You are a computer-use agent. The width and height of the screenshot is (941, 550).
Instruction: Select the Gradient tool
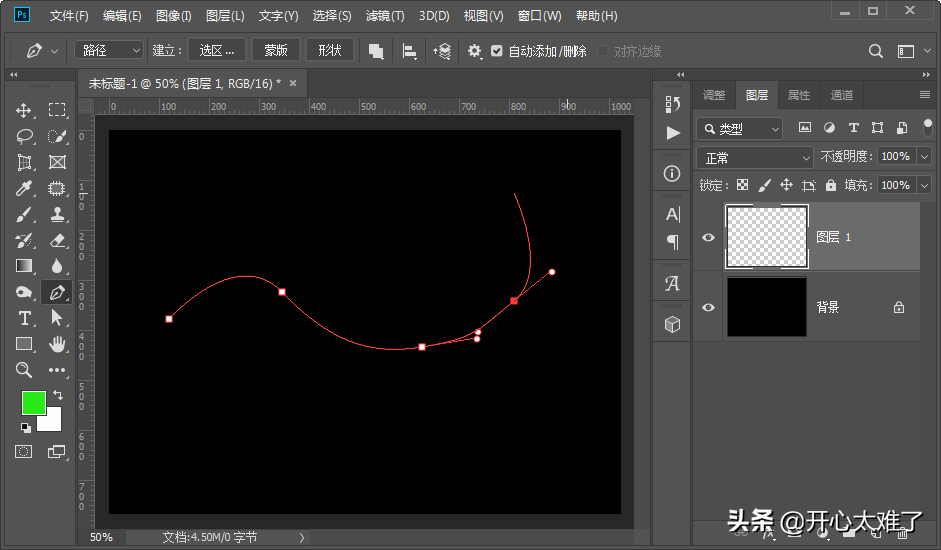24,266
